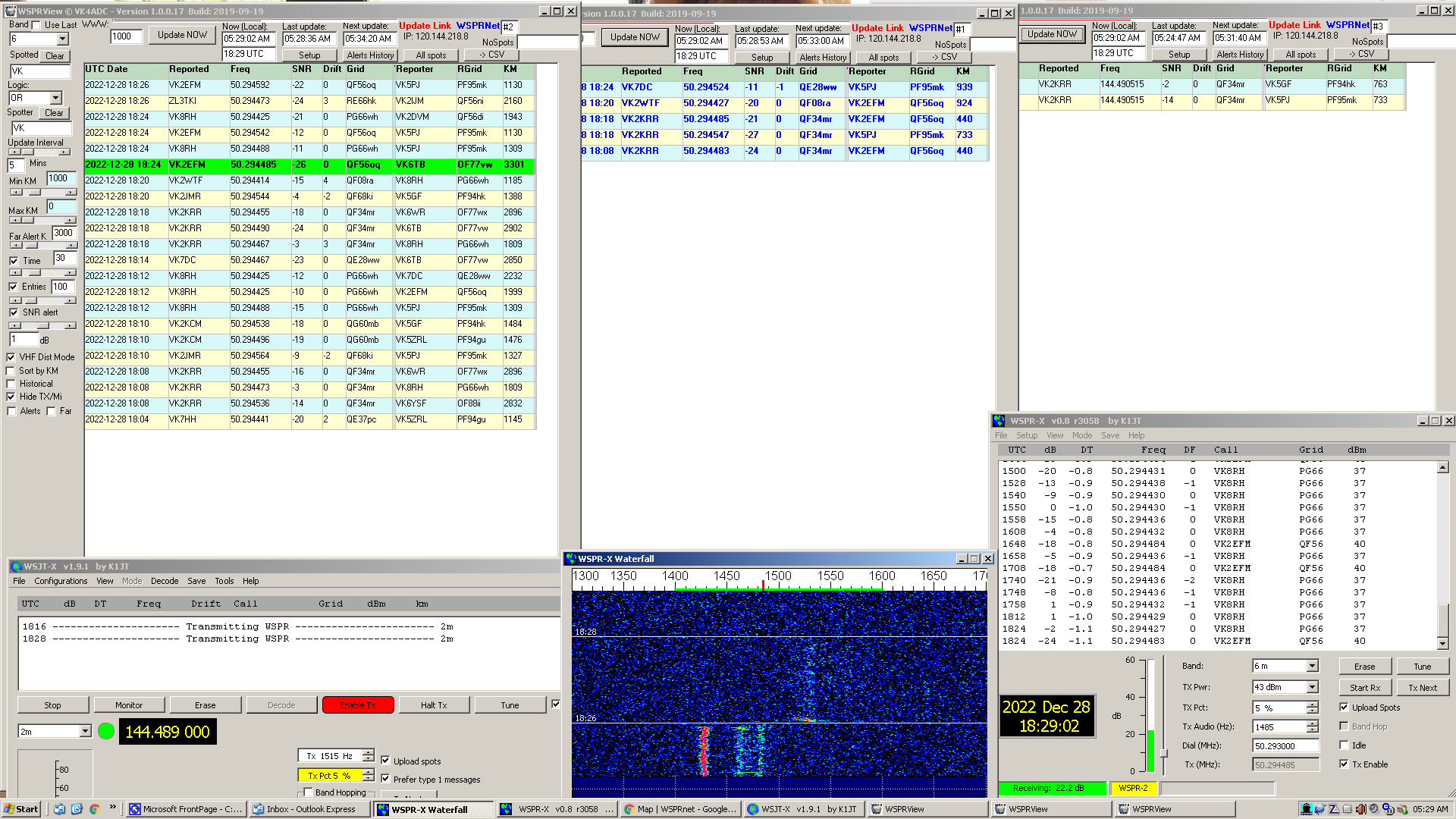Click the Stop icon in WSJT-X panel

[53, 704]
